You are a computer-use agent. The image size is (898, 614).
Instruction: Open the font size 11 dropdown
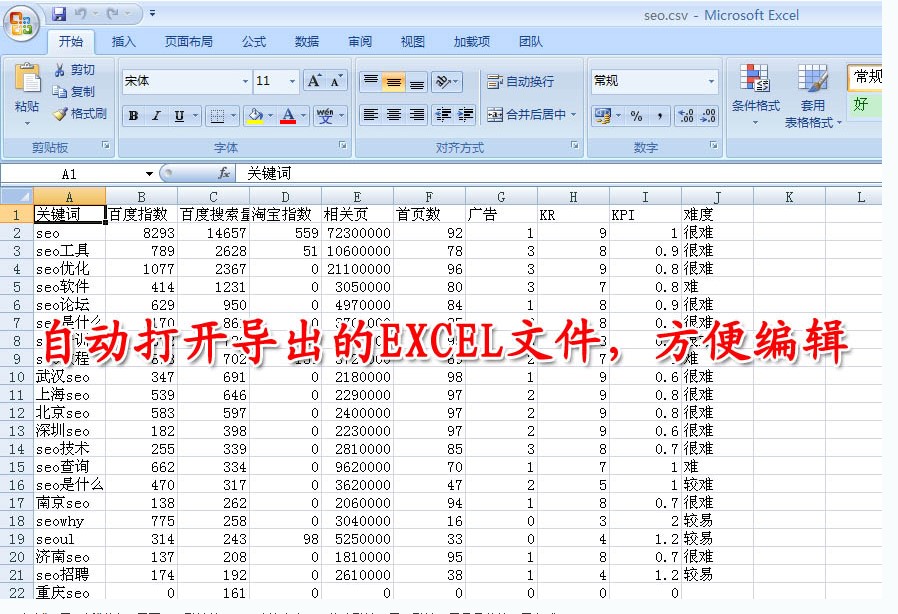[293, 81]
